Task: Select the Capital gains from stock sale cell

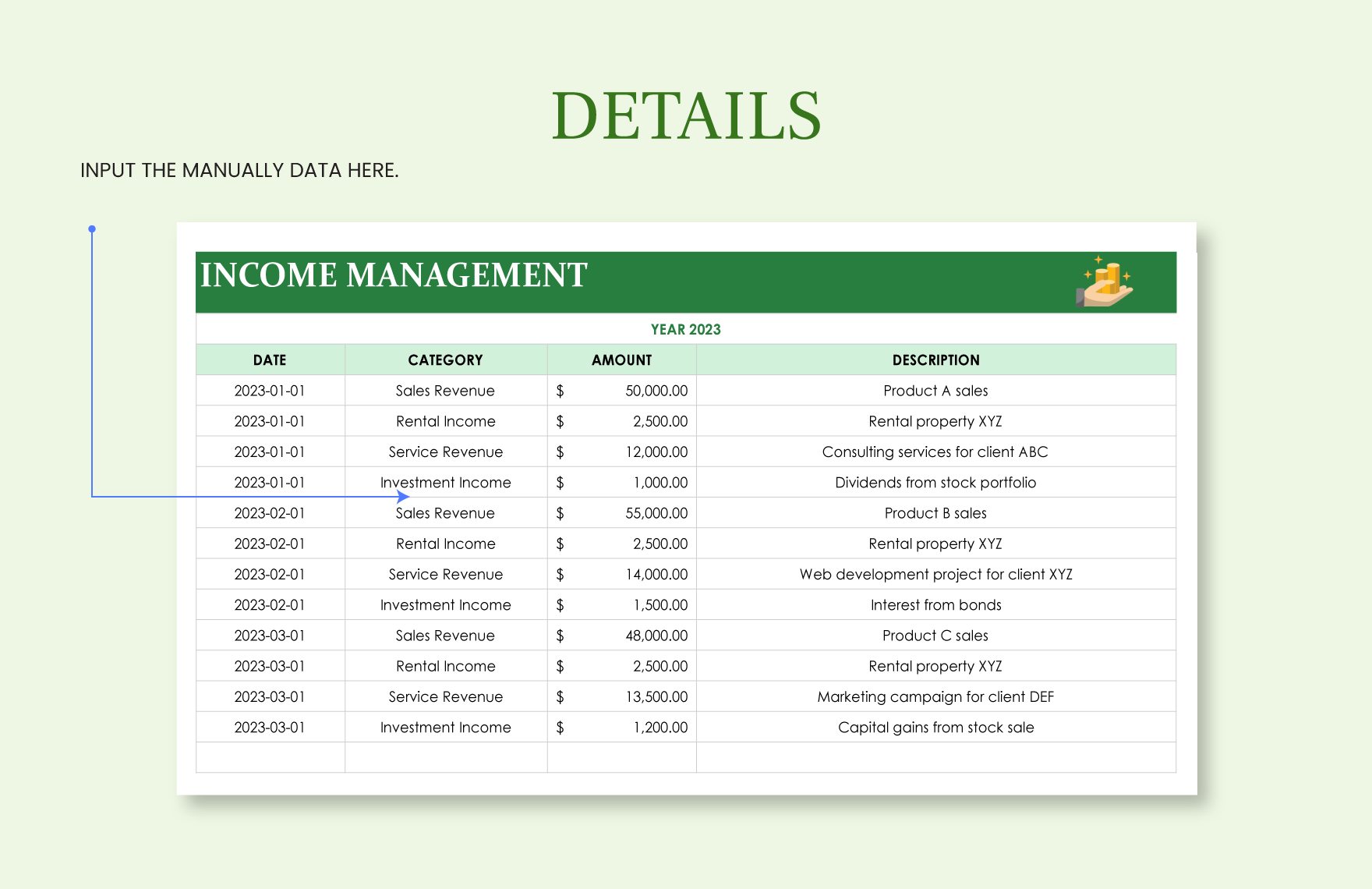Action: tap(935, 727)
